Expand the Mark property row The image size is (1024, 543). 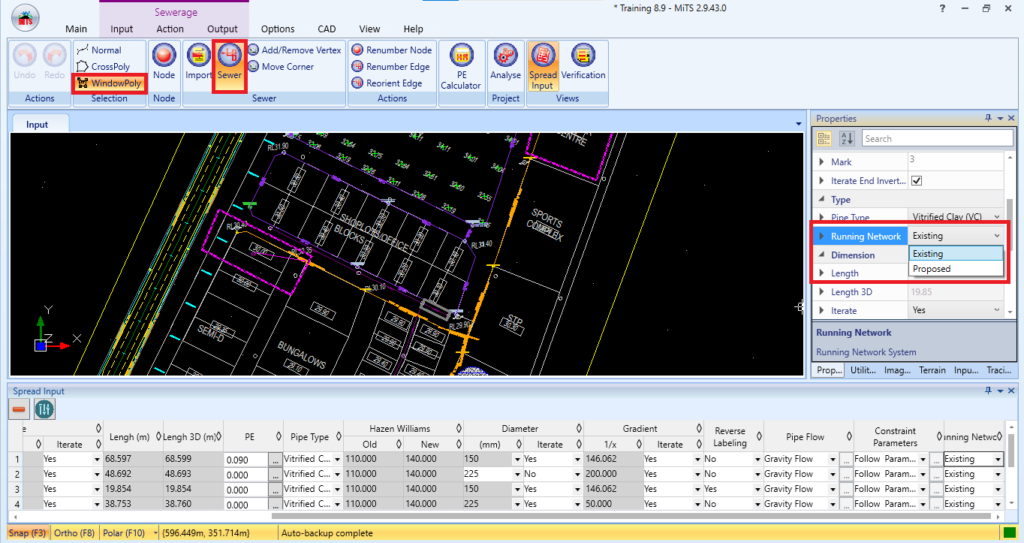[822, 162]
